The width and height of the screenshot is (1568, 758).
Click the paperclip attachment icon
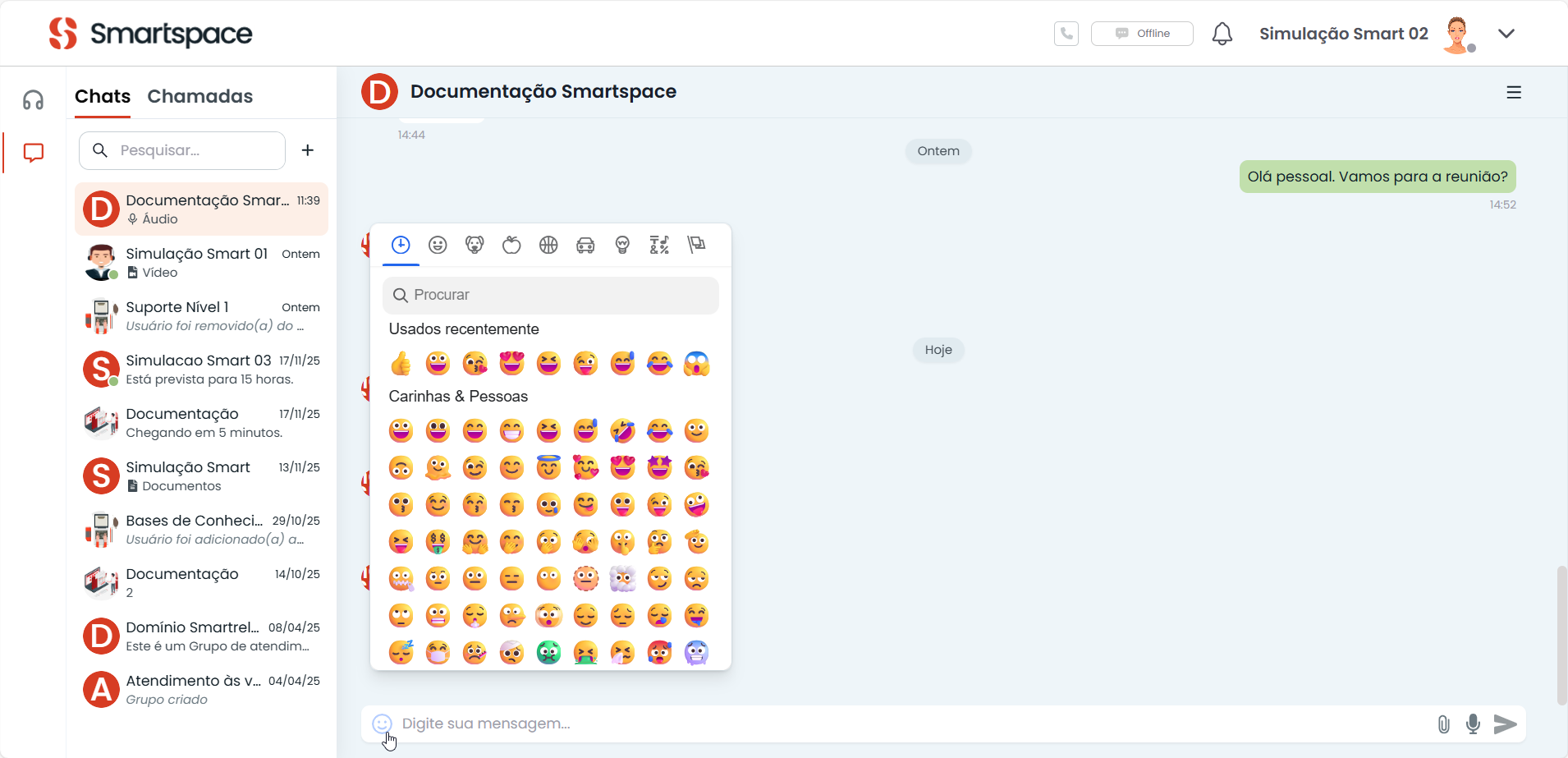coord(1443,724)
